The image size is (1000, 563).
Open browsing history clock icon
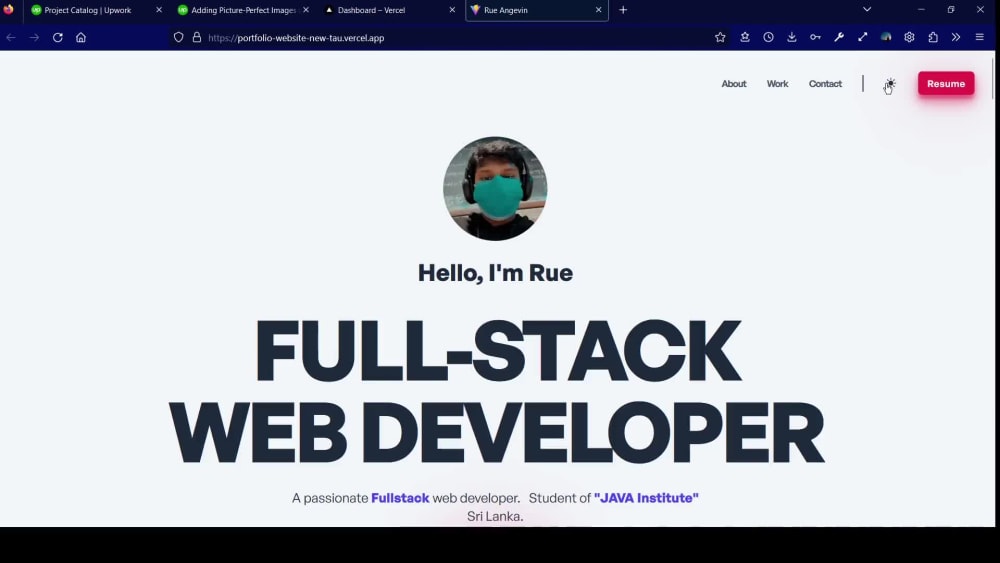click(x=768, y=38)
